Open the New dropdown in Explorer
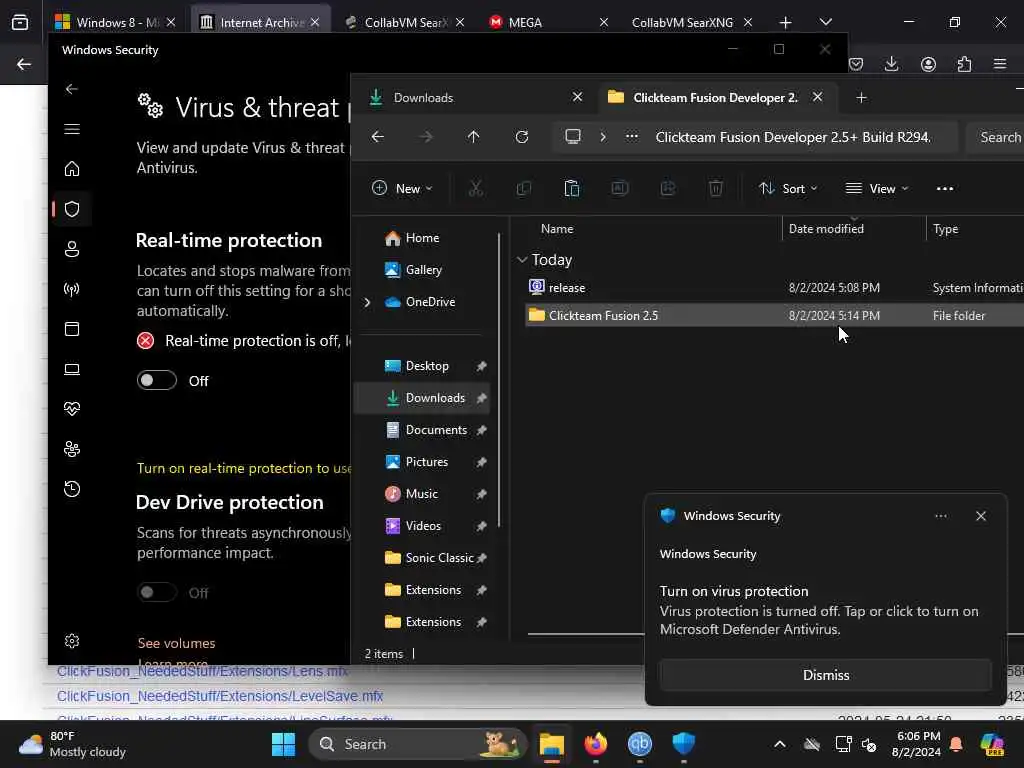This screenshot has height=768, width=1024. click(x=402, y=189)
